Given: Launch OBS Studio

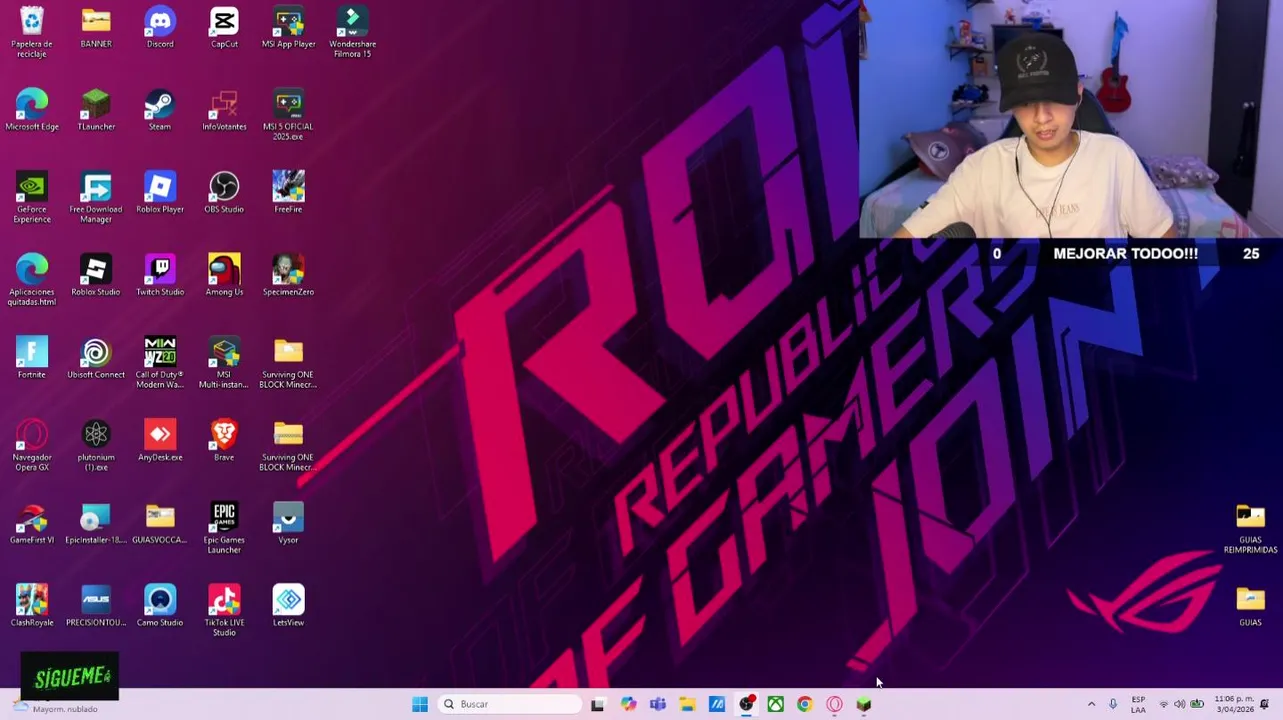Looking at the screenshot, I should 224,193.
